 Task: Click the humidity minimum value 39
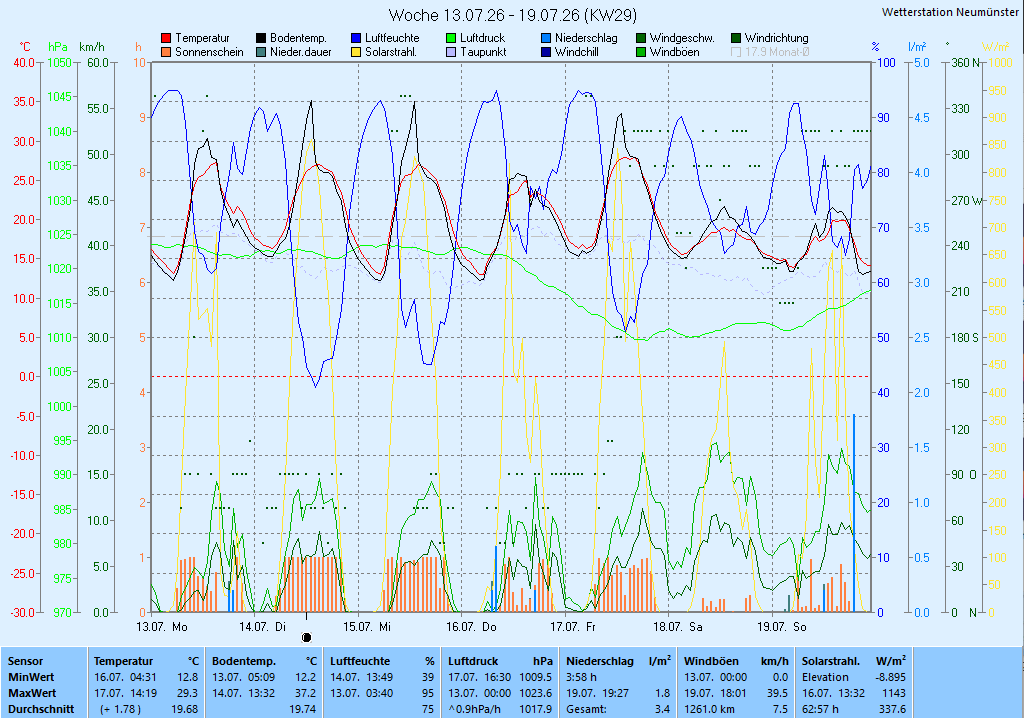[428, 677]
